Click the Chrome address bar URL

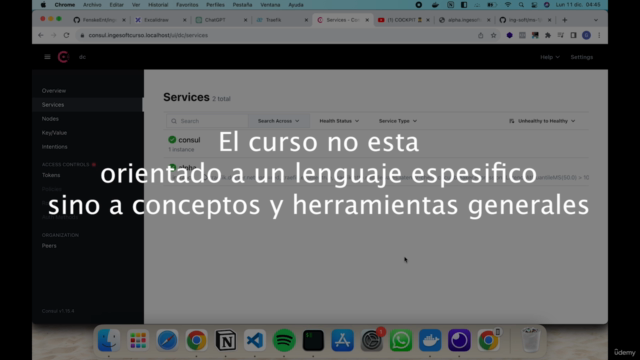[148, 35]
